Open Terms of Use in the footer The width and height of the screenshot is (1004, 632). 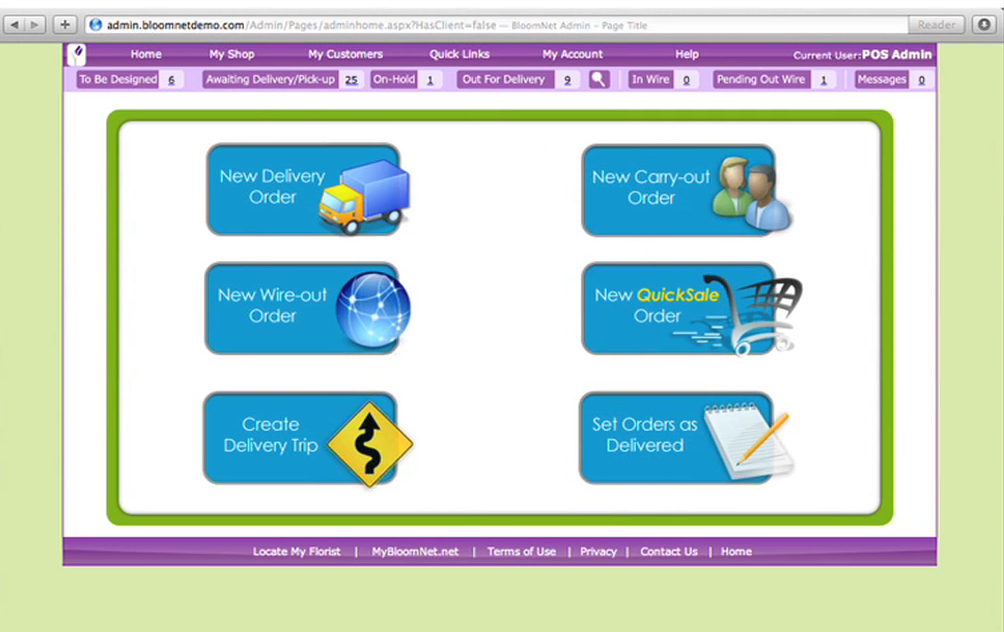pos(521,551)
